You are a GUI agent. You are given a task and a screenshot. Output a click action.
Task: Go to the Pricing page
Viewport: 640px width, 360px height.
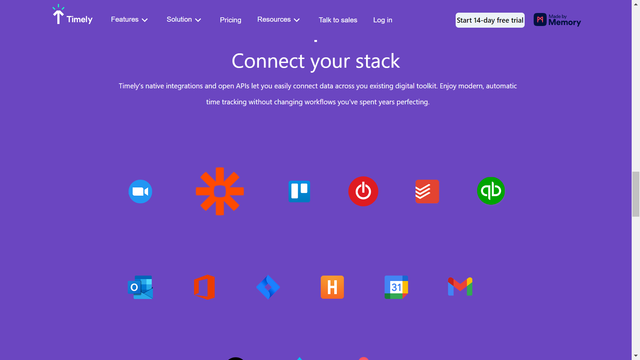(x=230, y=20)
